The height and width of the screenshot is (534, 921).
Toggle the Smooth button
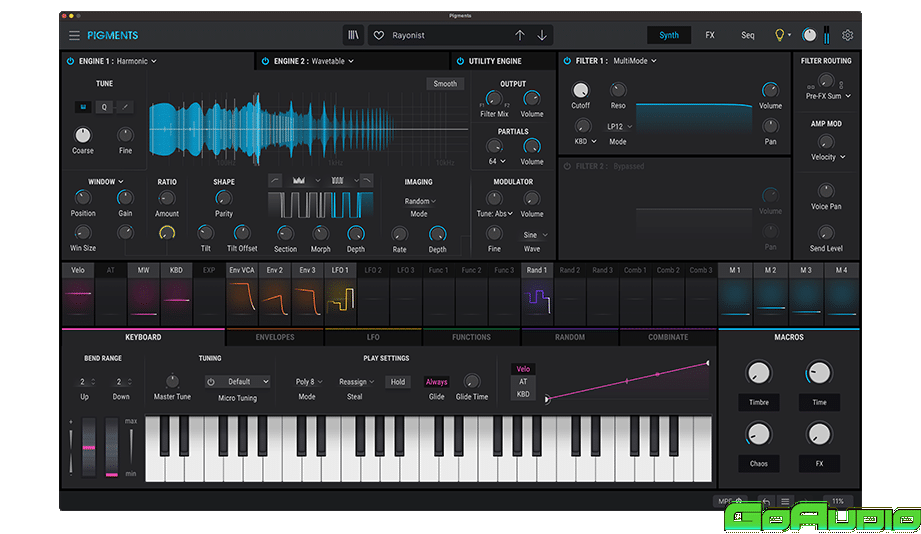[445, 84]
